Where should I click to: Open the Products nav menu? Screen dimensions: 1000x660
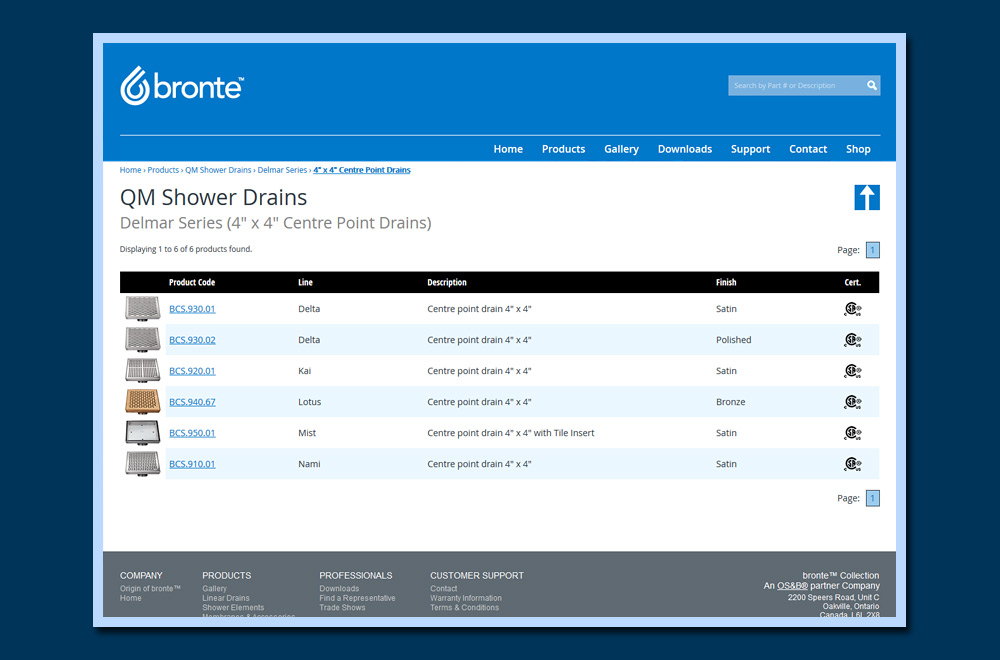[563, 149]
